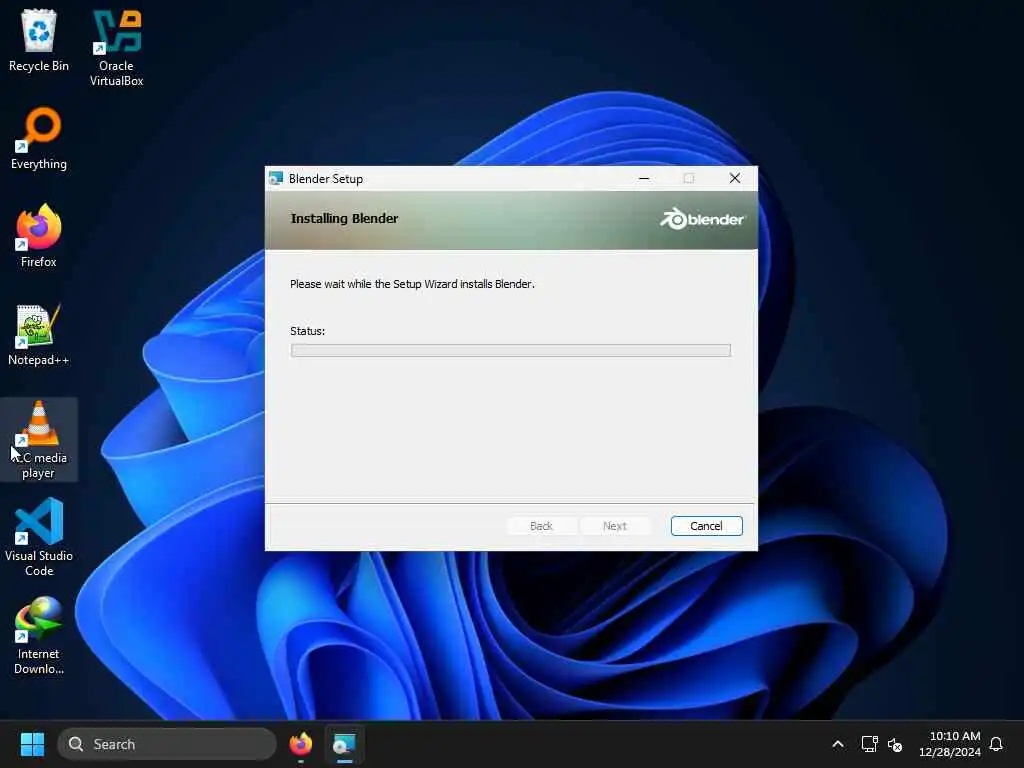Click the Blender logo in setup header
The height and width of the screenshot is (768, 1024).
pos(702,219)
